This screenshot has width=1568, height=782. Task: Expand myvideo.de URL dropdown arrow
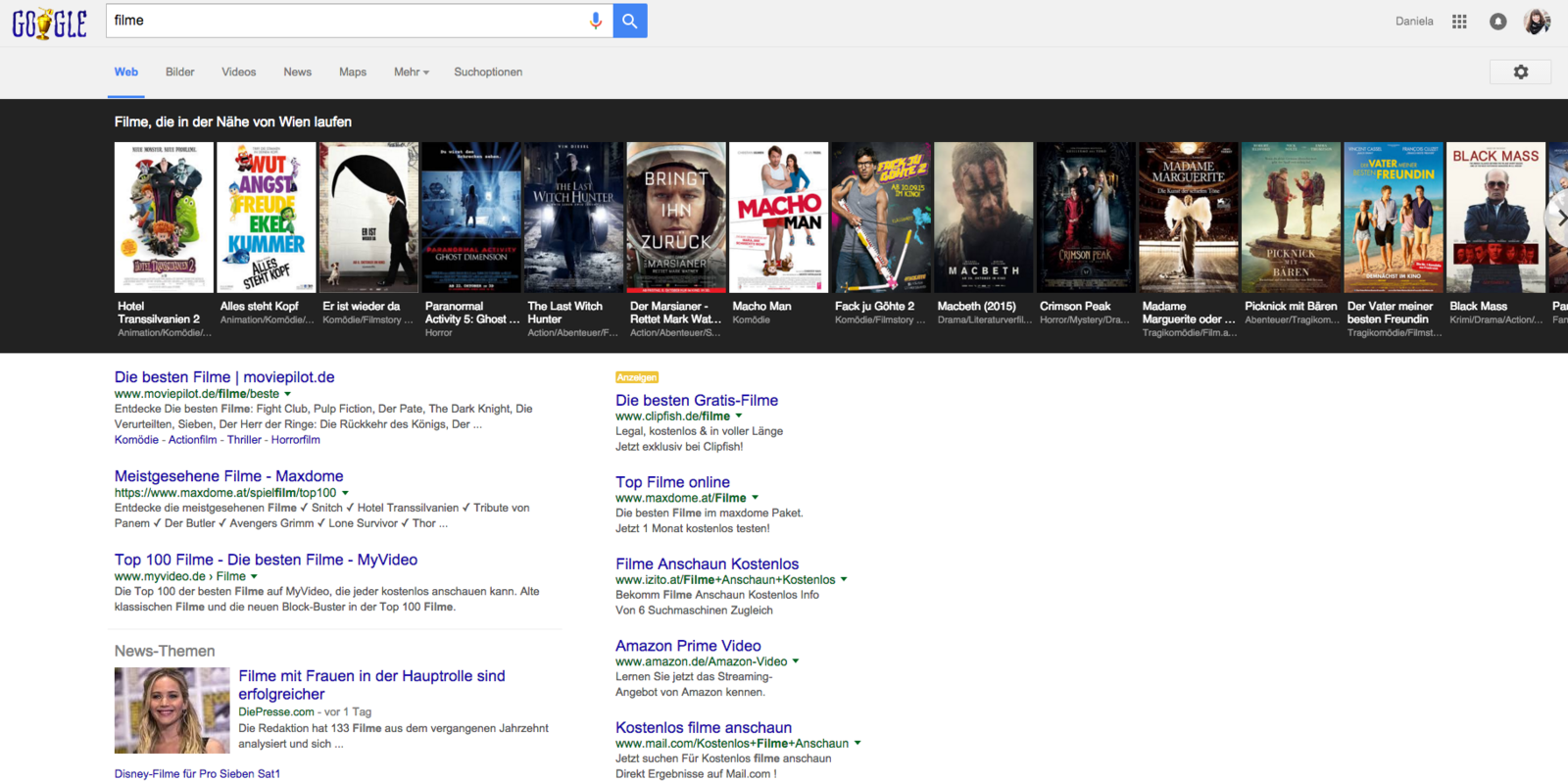click(254, 576)
